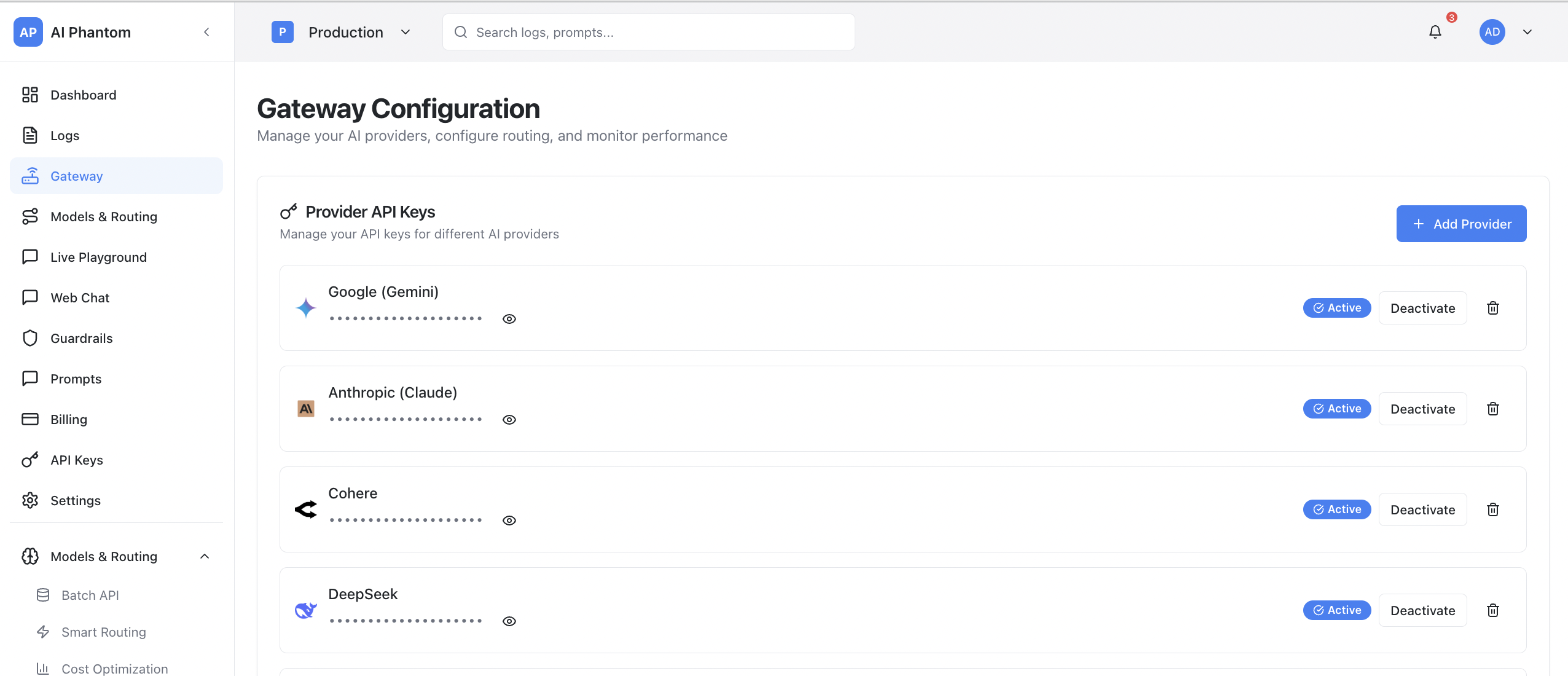Click the Anthropic (Claude) logo icon
The width and height of the screenshot is (1568, 676).
click(306, 409)
